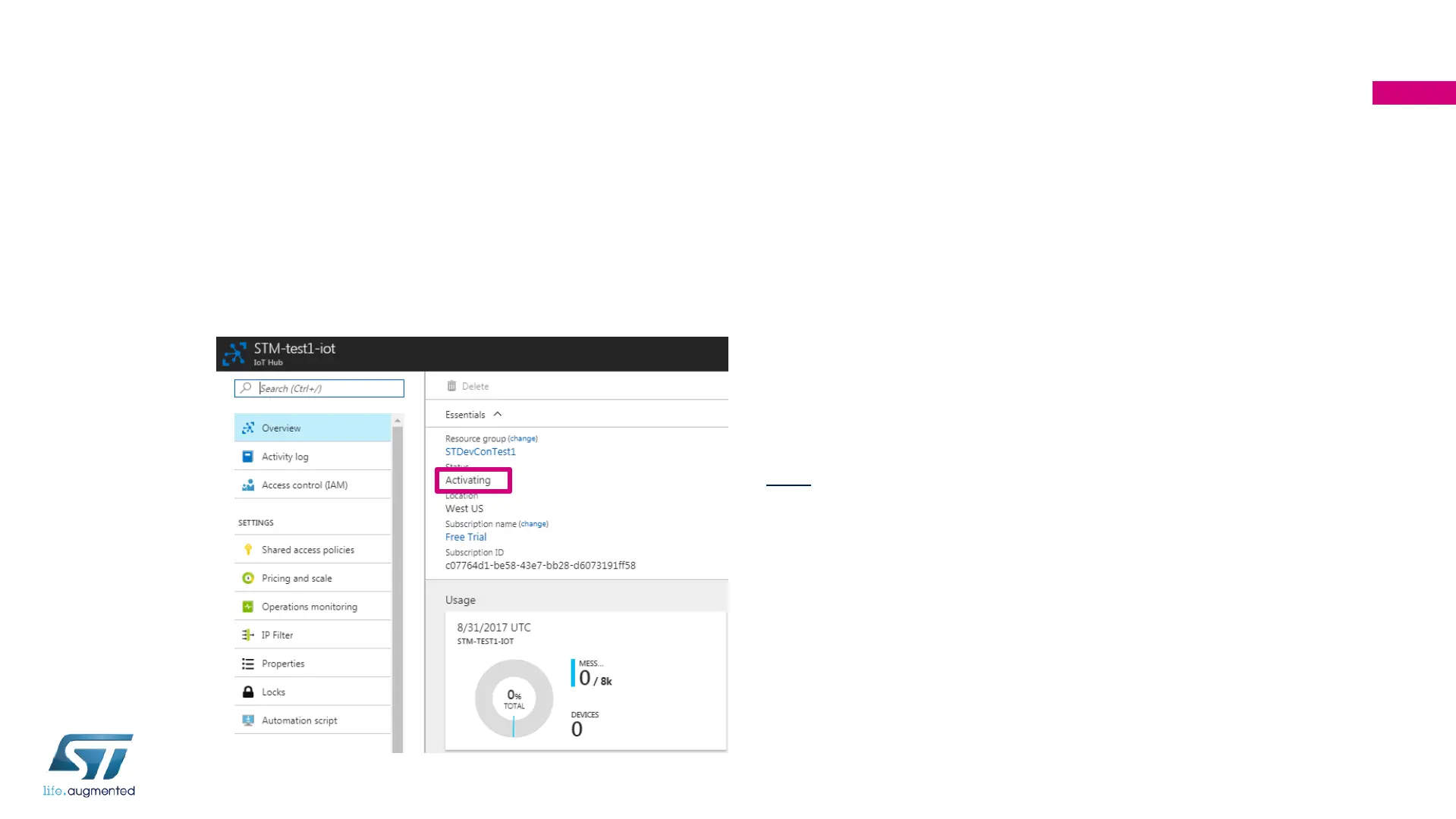Viewport: 1456px width, 819px height.
Task: Click the DEVICES count of 0
Action: [x=577, y=730]
